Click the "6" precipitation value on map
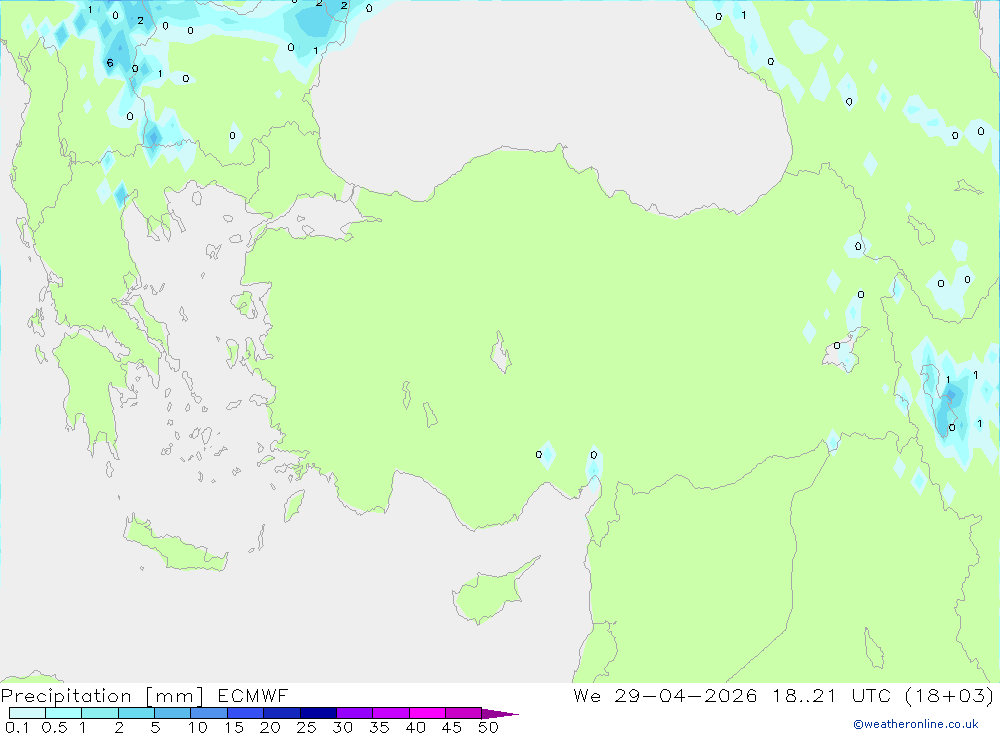This screenshot has height=733, width=1000. [x=110, y=63]
